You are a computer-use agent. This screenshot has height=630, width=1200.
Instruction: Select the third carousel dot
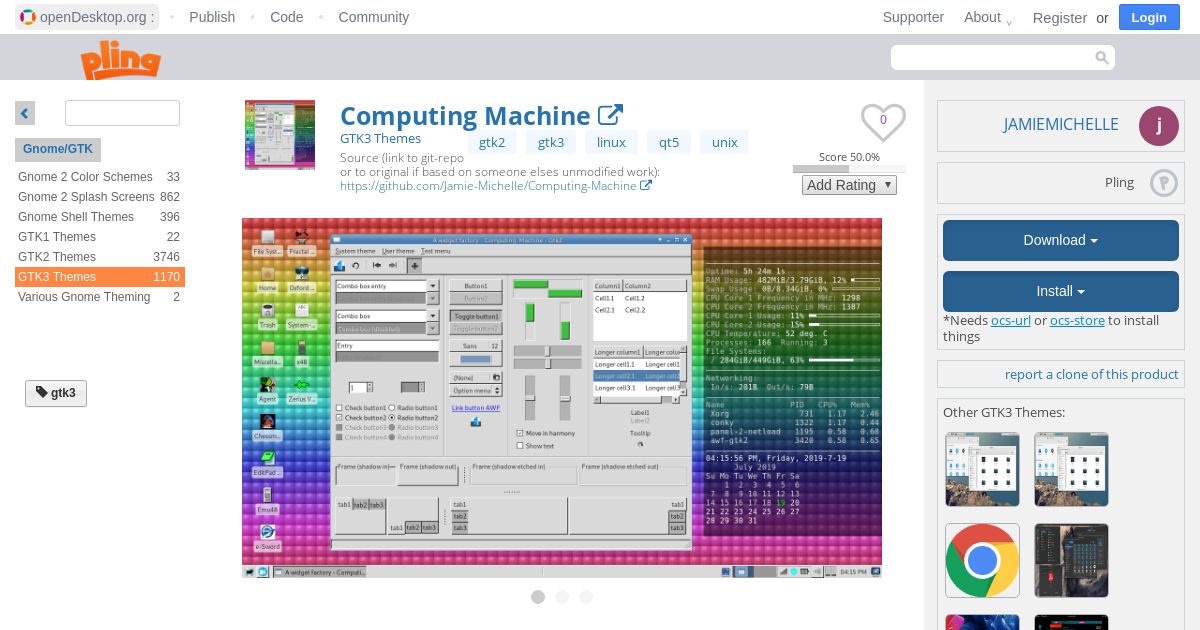coord(586,597)
